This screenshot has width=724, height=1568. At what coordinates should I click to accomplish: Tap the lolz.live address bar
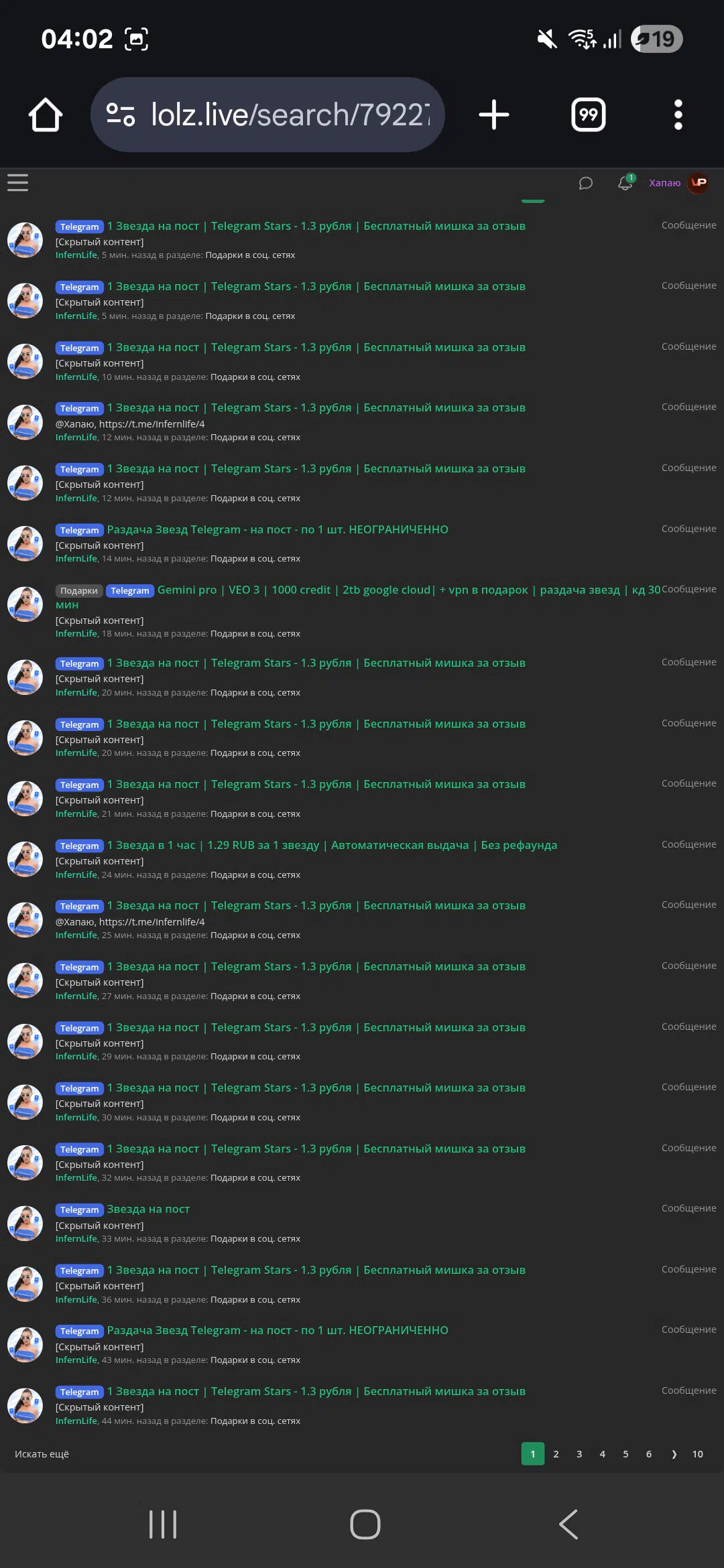click(268, 115)
